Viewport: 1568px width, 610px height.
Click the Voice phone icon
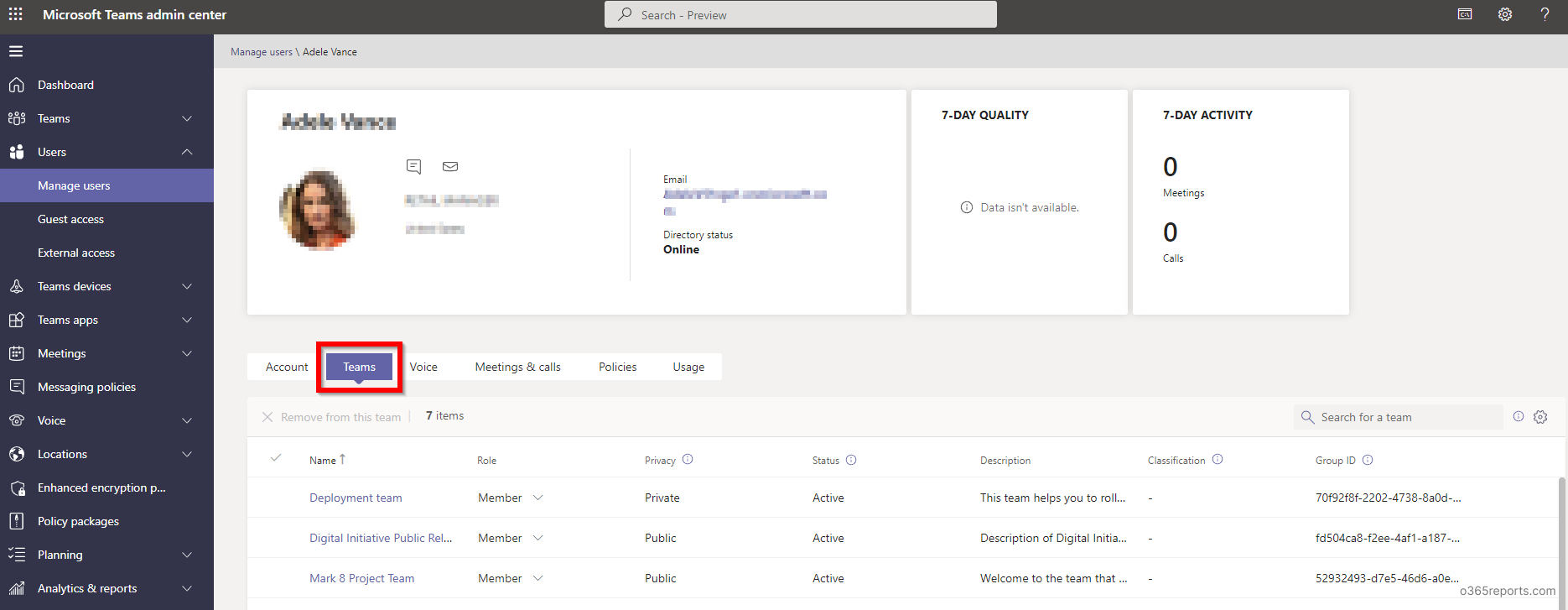click(x=17, y=420)
